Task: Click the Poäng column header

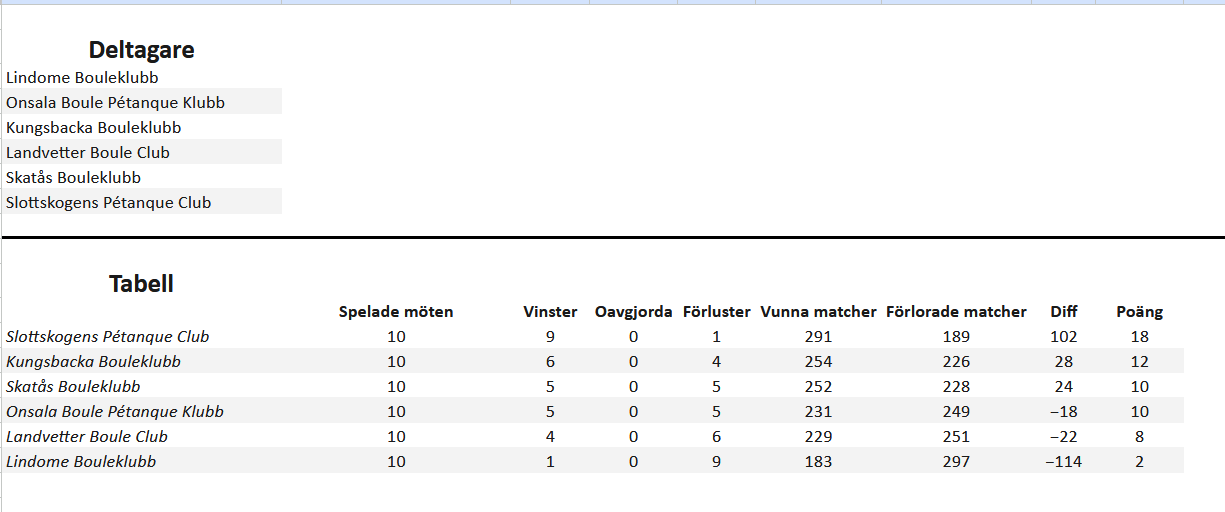Action: pyautogui.click(x=1139, y=311)
